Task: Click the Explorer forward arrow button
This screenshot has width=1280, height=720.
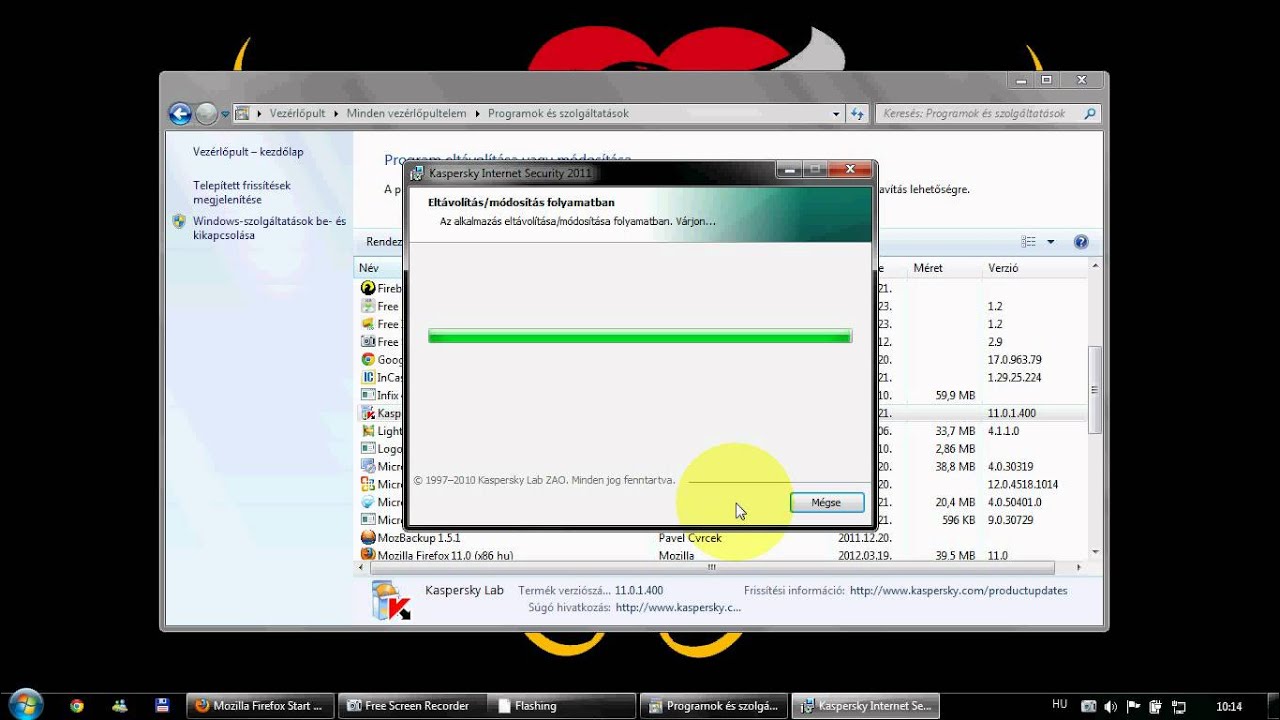Action: coord(206,114)
